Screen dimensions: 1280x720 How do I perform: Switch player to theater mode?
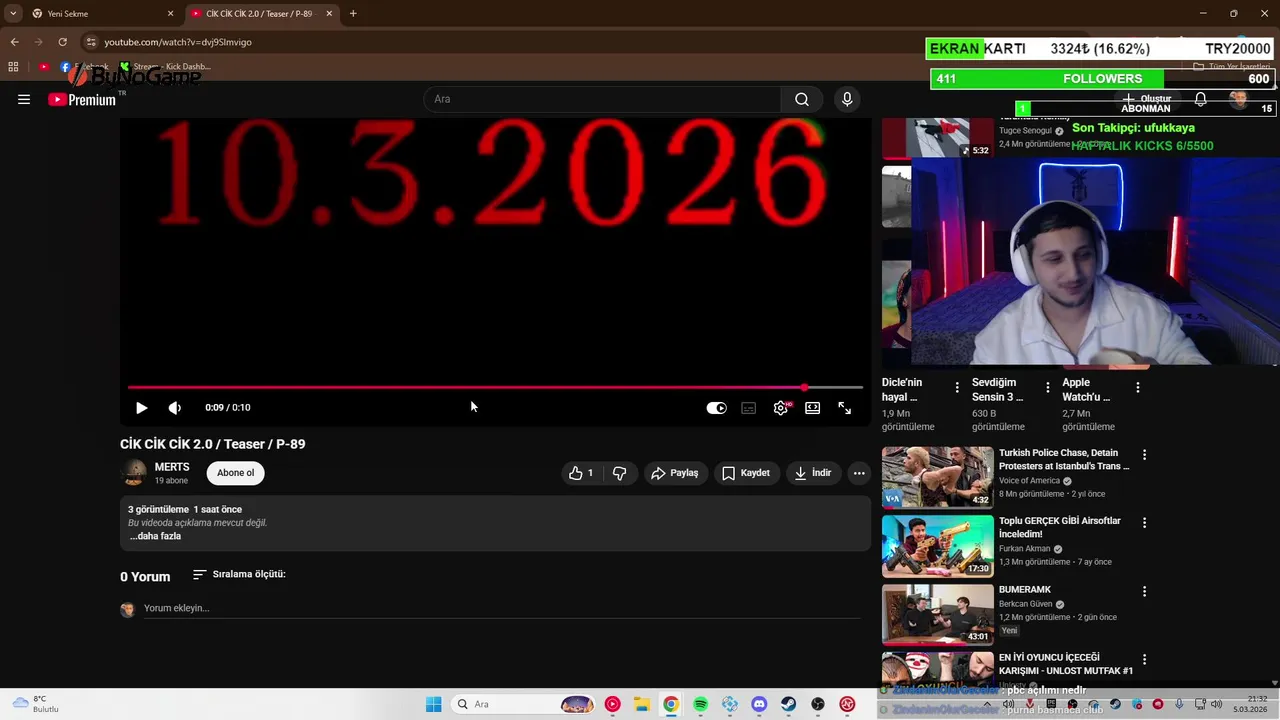[x=813, y=408]
